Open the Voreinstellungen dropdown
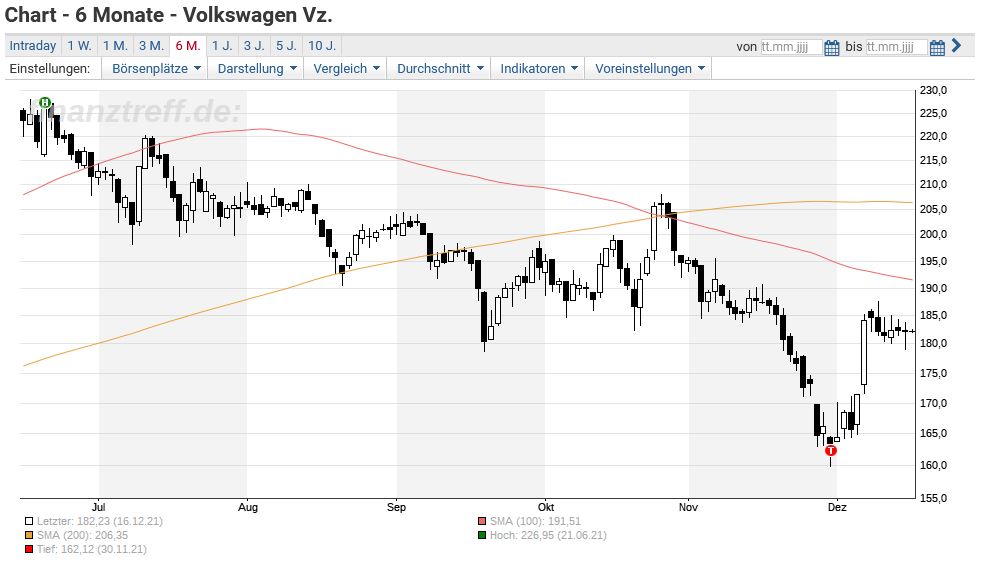The image size is (983, 563). point(649,68)
